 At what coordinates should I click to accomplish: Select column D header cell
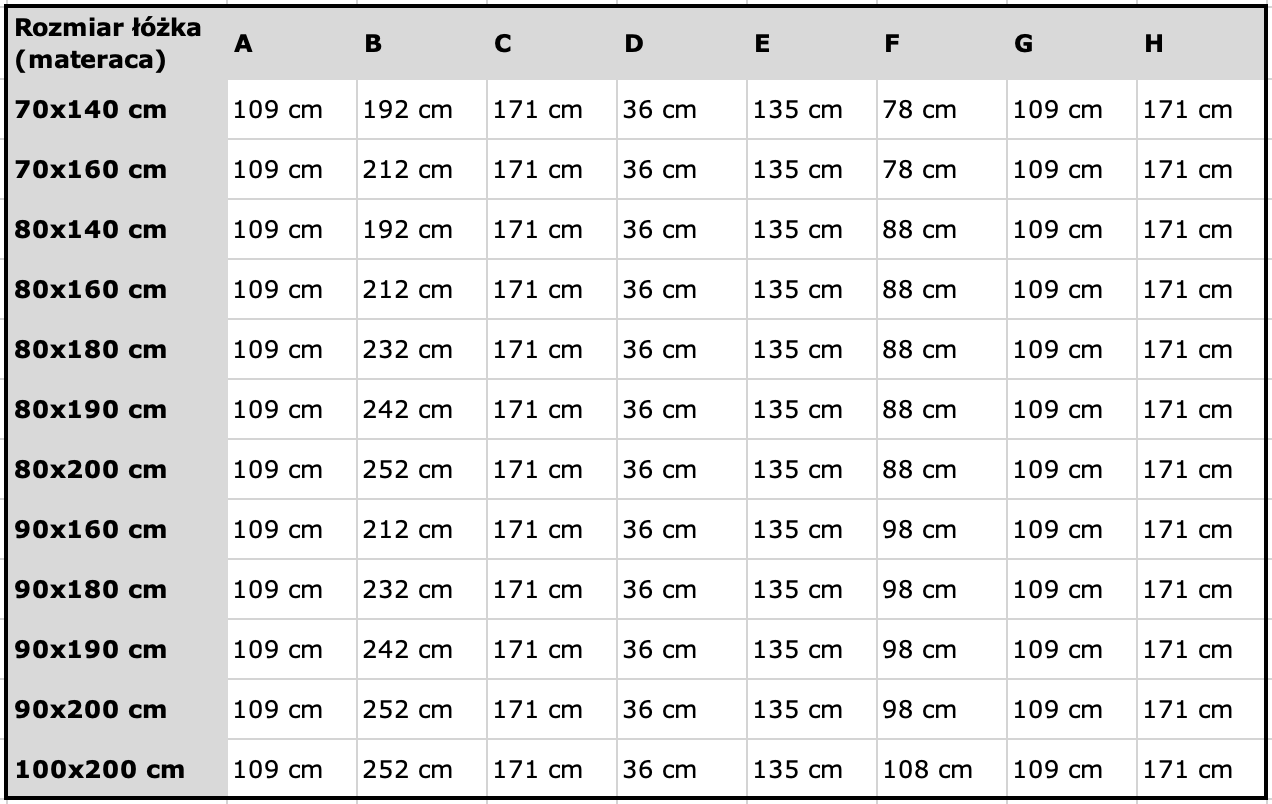(682, 44)
